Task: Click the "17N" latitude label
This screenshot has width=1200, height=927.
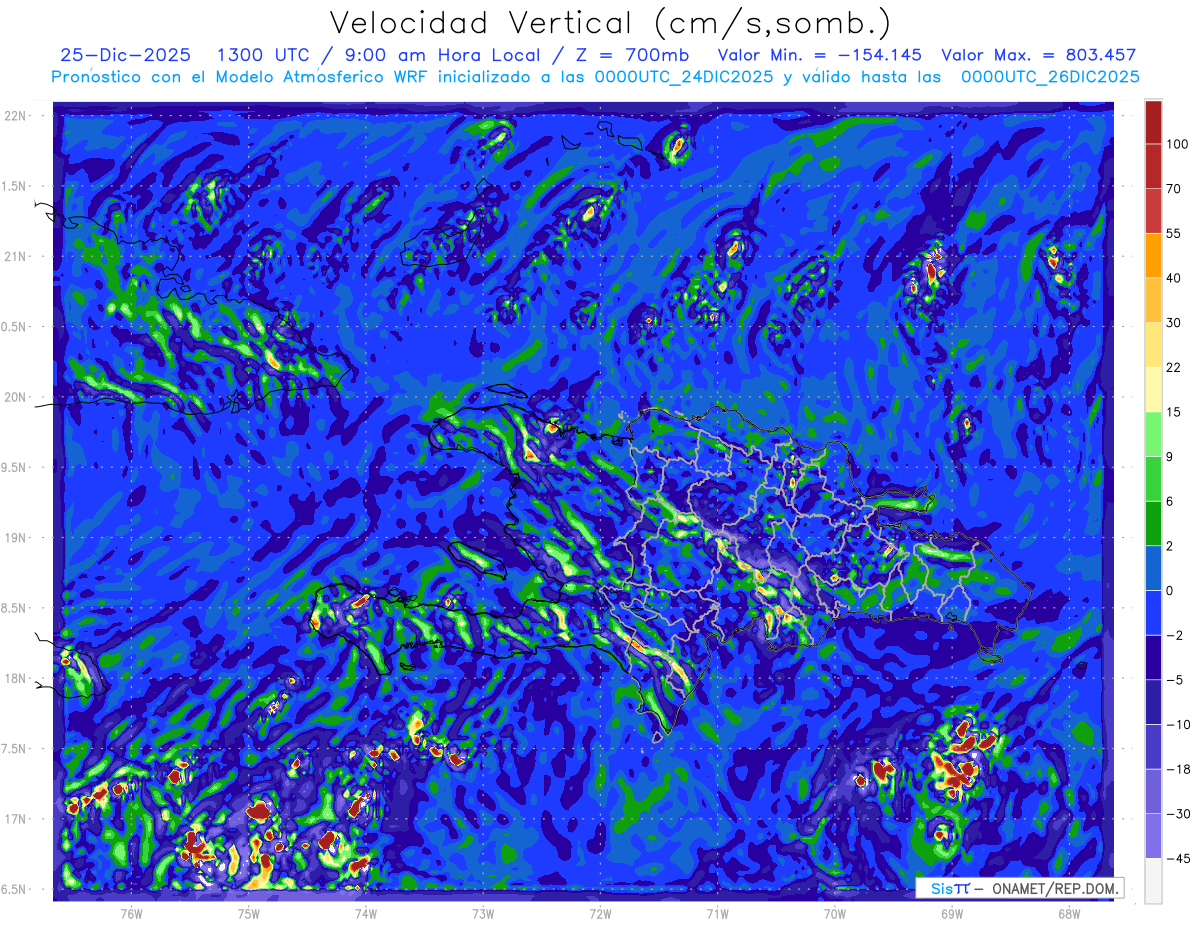Action: 15,819
